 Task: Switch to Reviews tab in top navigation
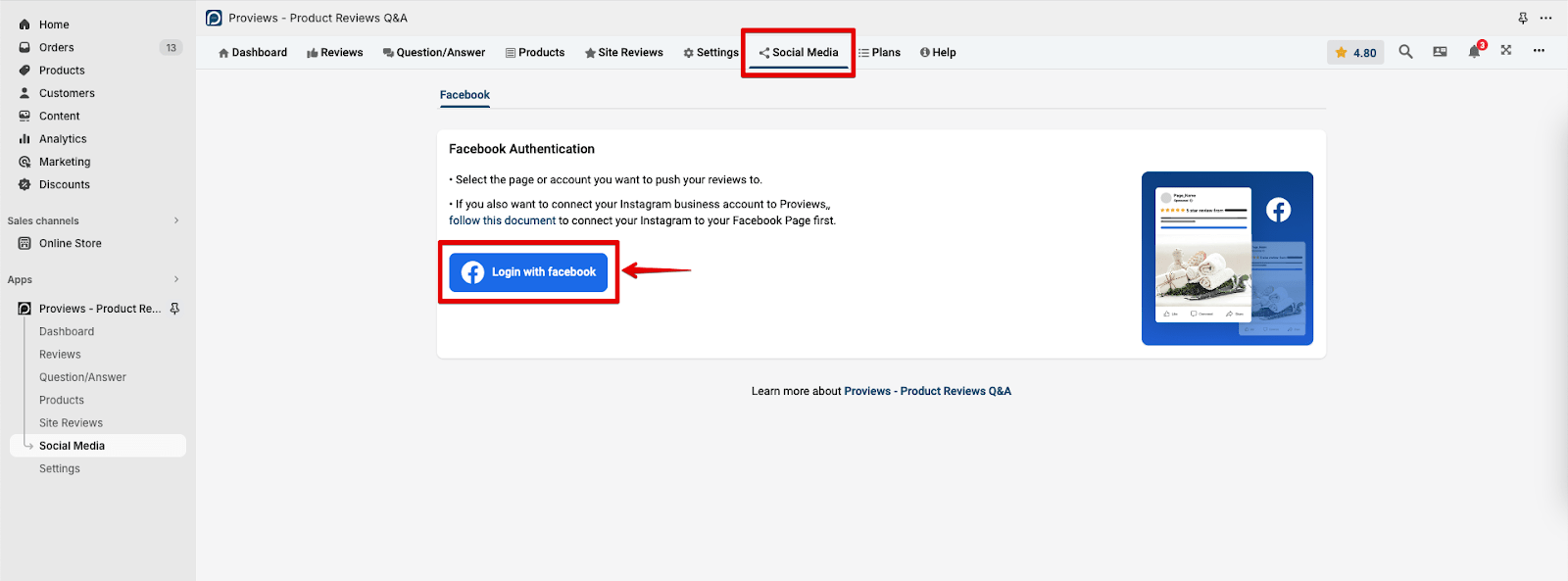pyautogui.click(x=334, y=53)
